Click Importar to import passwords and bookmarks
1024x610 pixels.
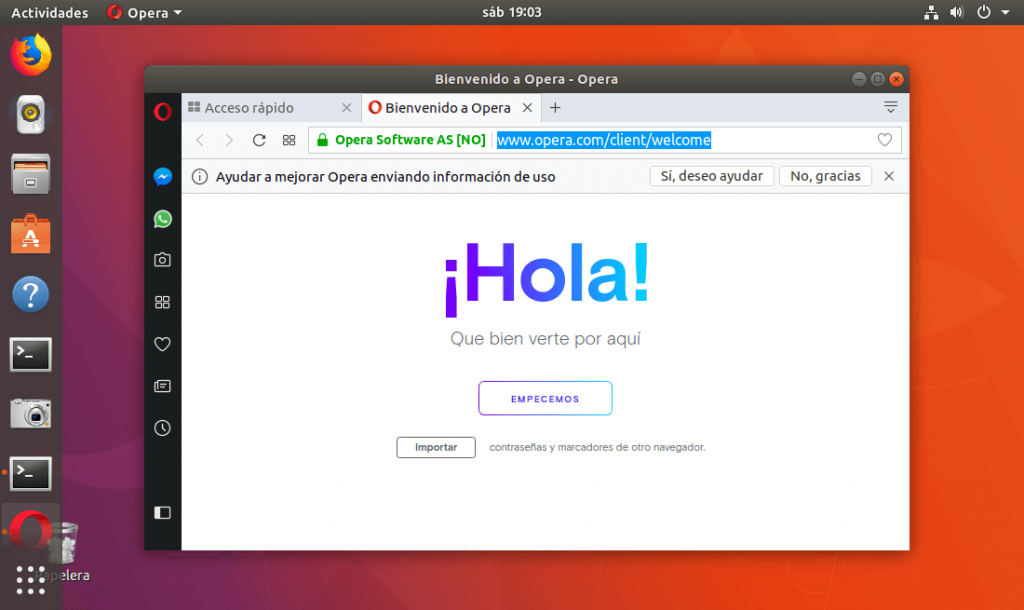435,447
